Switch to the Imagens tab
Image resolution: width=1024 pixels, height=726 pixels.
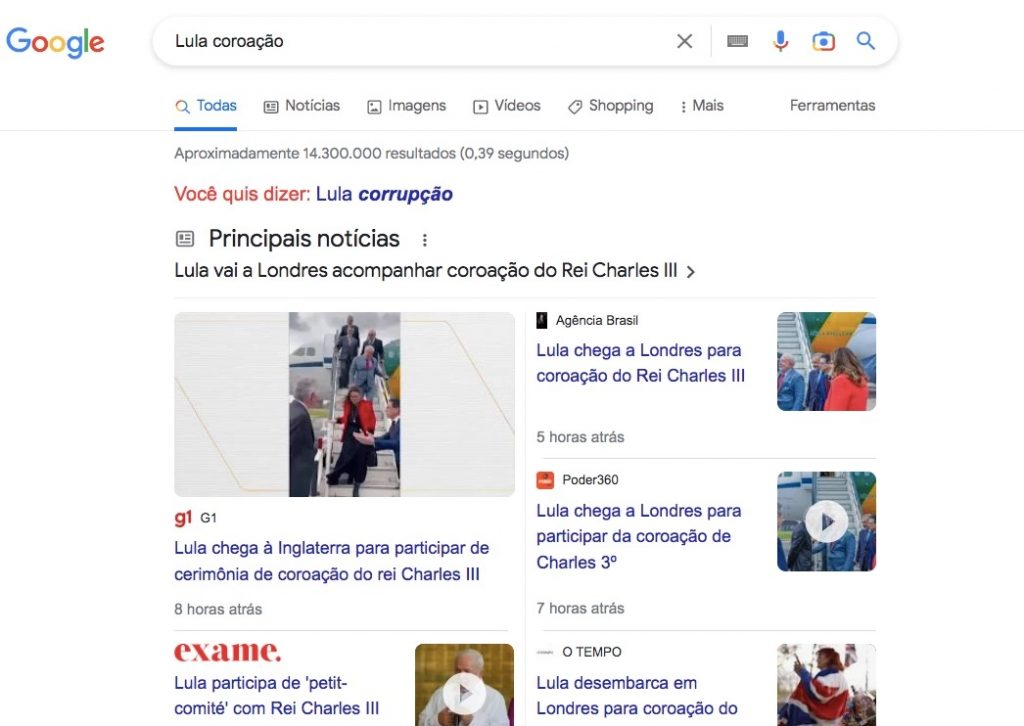point(406,106)
